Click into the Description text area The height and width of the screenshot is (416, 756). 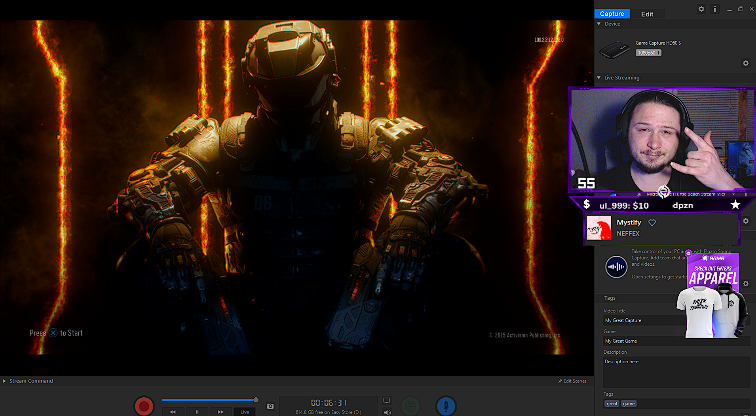(x=676, y=372)
